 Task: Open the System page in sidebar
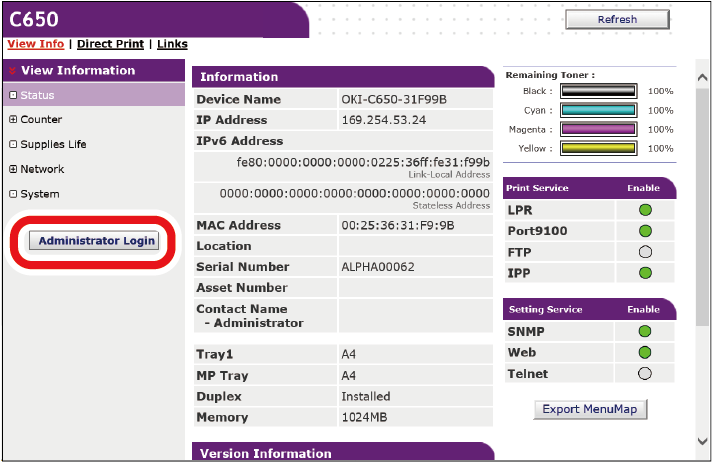(x=39, y=194)
